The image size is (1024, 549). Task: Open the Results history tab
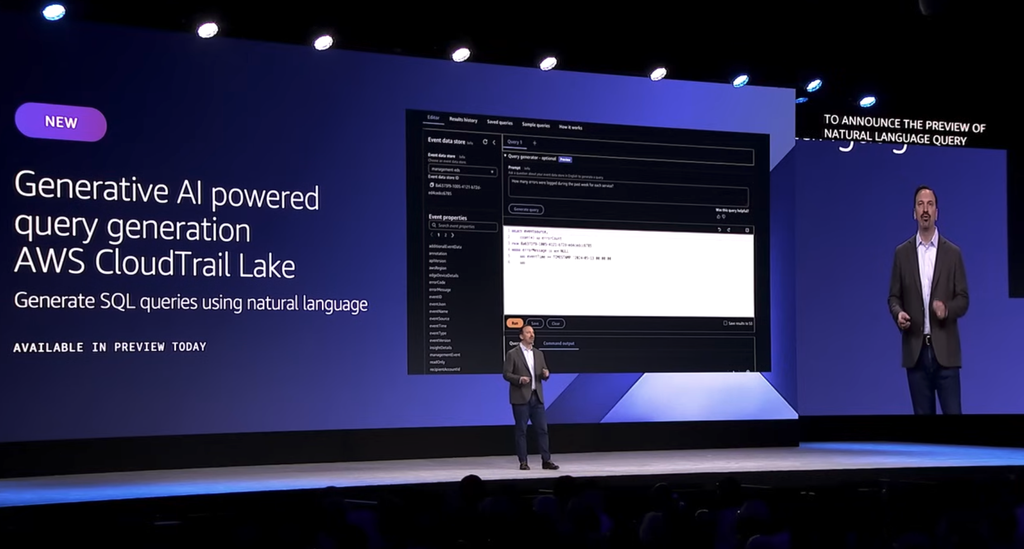[x=463, y=120]
